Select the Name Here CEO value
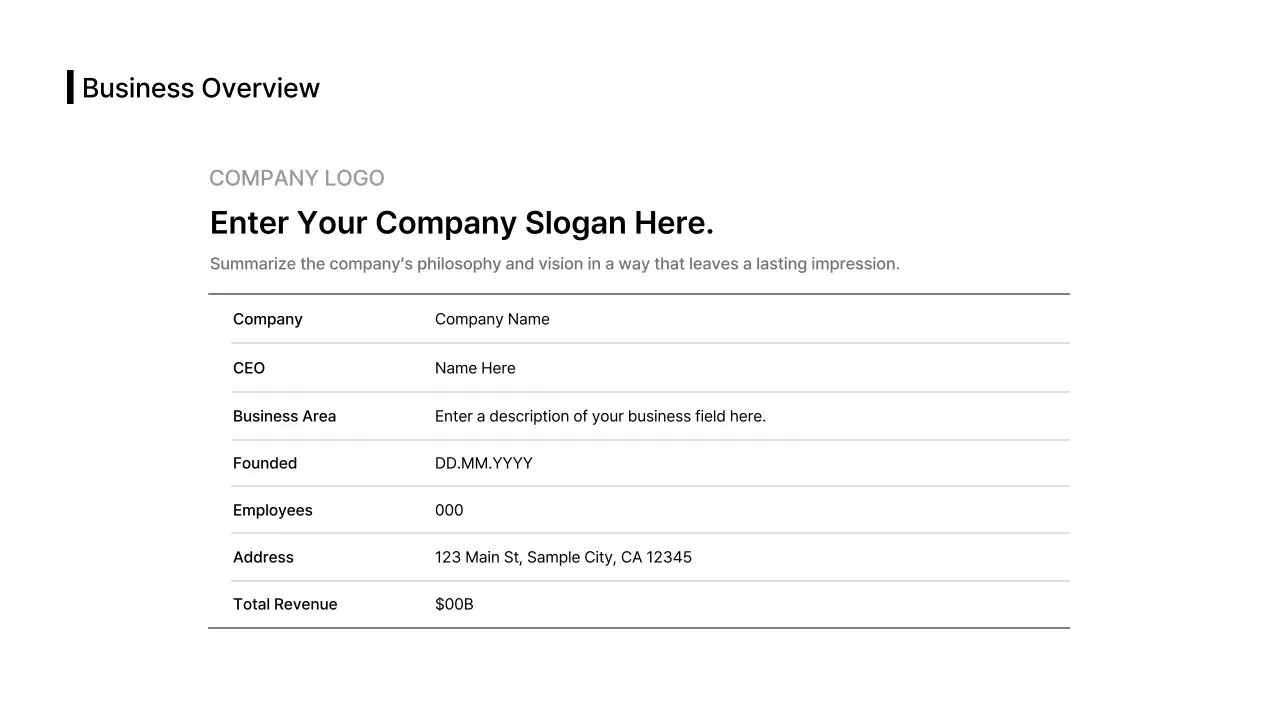This screenshot has width=1280, height=720. 475,368
